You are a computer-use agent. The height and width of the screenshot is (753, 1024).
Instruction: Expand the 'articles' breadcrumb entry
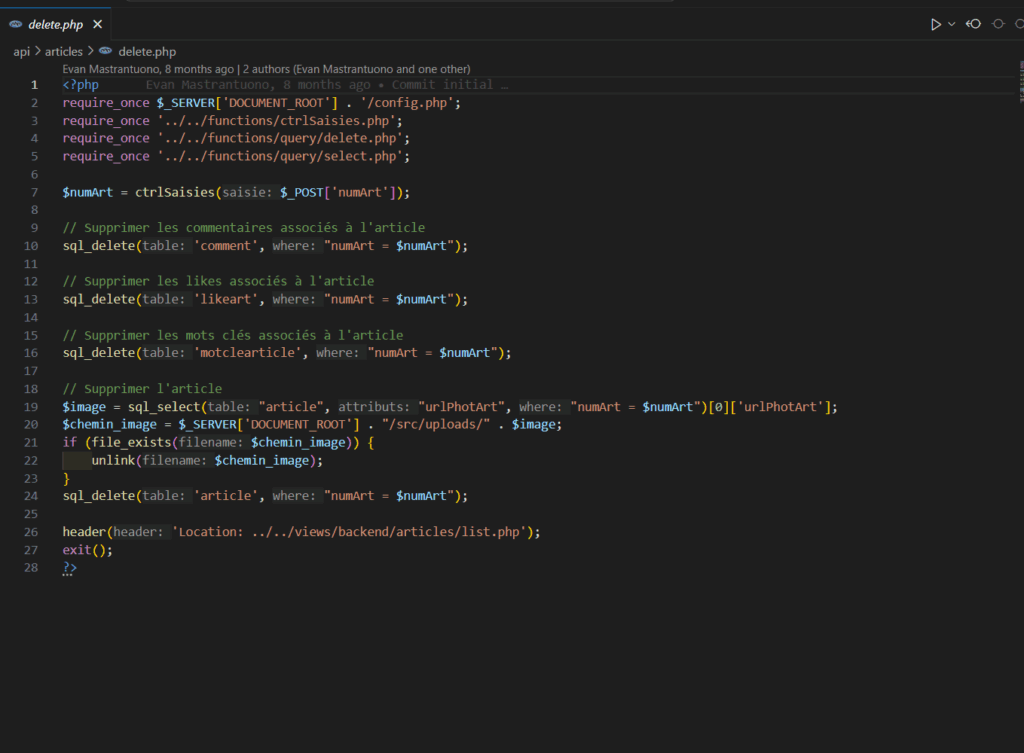(63, 51)
